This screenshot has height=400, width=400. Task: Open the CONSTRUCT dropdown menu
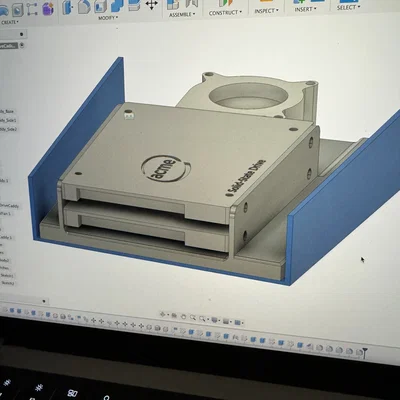coord(225,13)
